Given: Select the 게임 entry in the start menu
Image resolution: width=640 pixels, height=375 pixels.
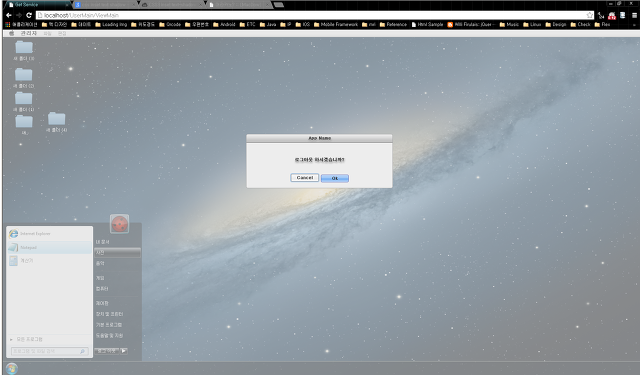Looking at the screenshot, I should click(x=100, y=277).
